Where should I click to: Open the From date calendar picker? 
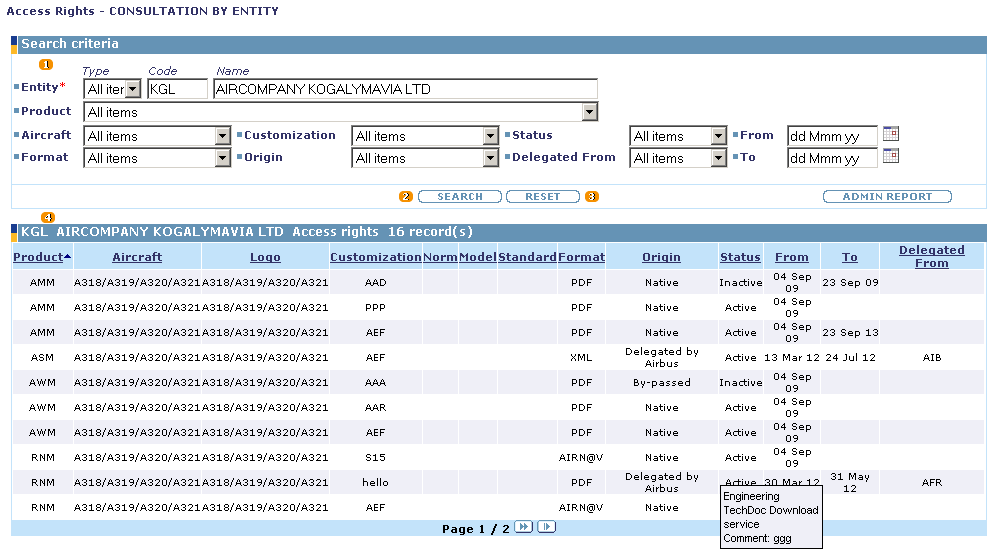click(x=890, y=134)
